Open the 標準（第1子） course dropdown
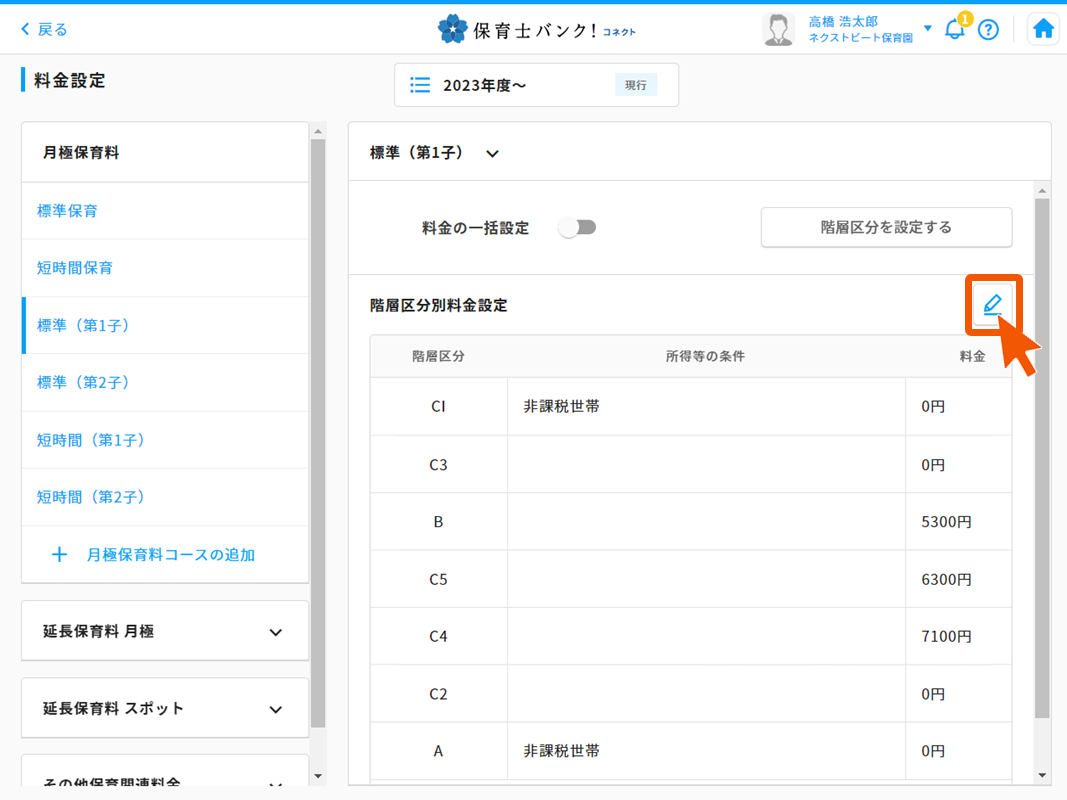Screen dimensions: 1067x800 [492, 154]
